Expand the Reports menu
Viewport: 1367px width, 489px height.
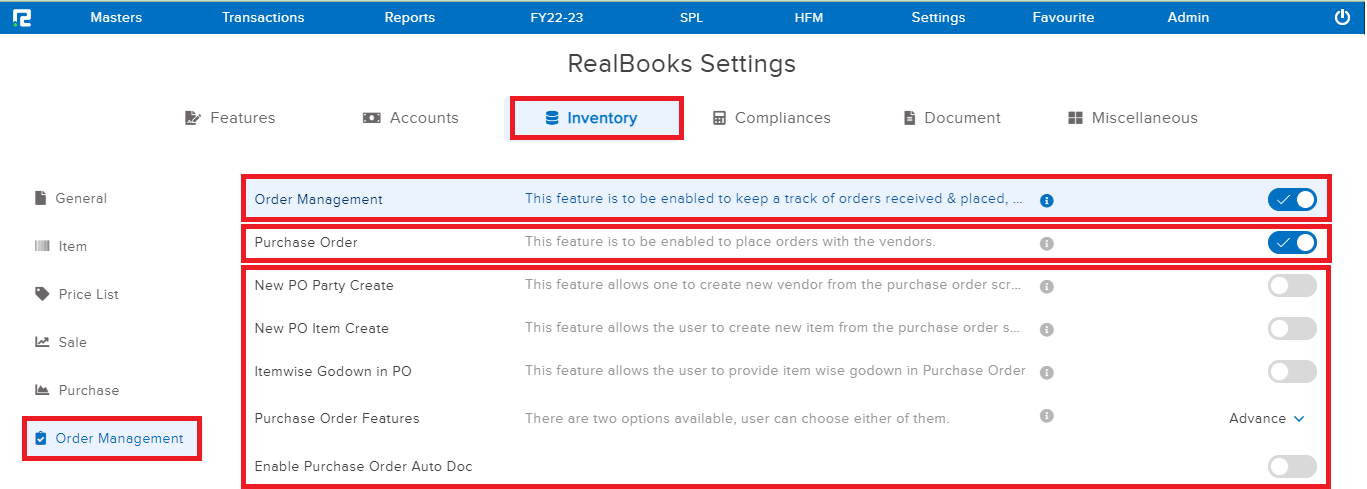coord(410,17)
